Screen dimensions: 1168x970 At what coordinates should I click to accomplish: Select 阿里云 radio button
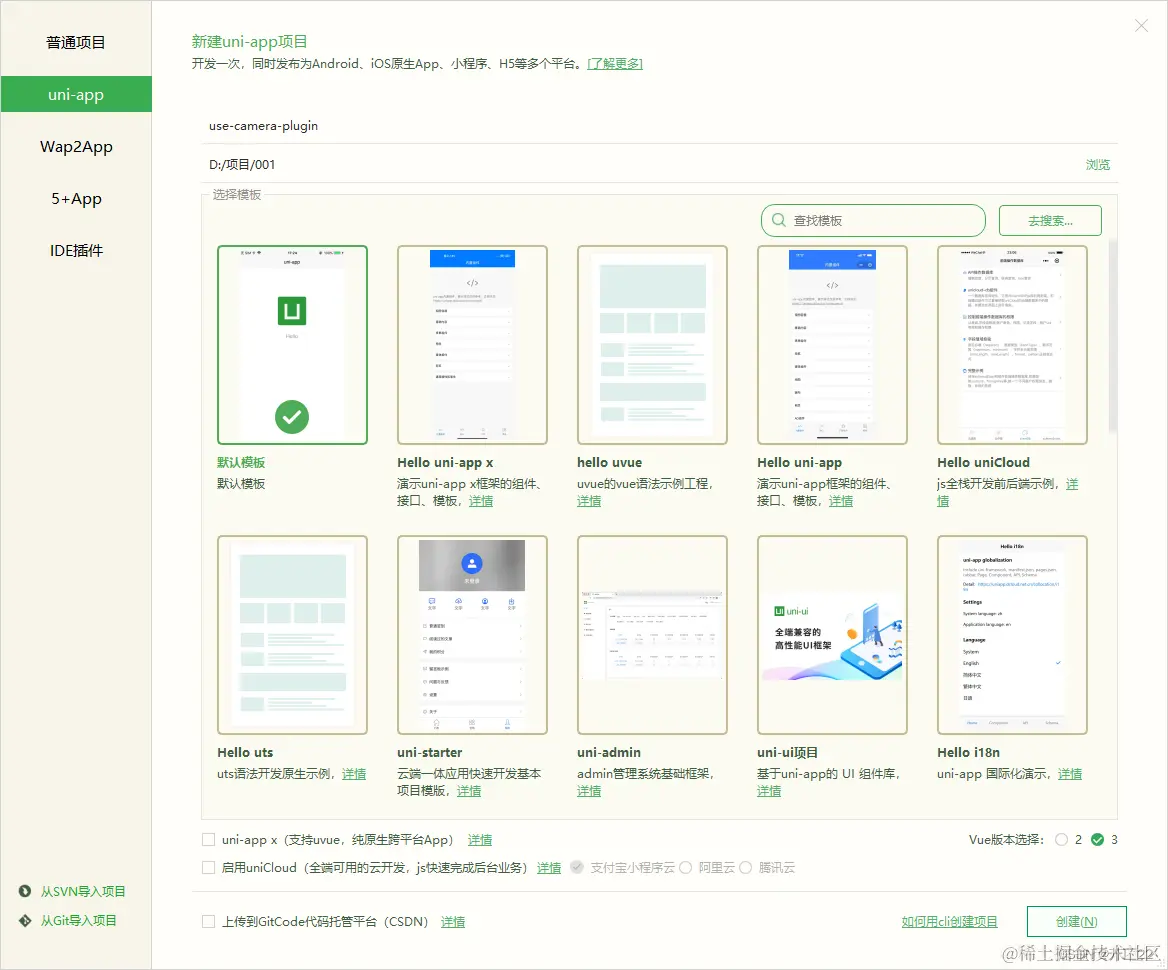(x=685, y=867)
